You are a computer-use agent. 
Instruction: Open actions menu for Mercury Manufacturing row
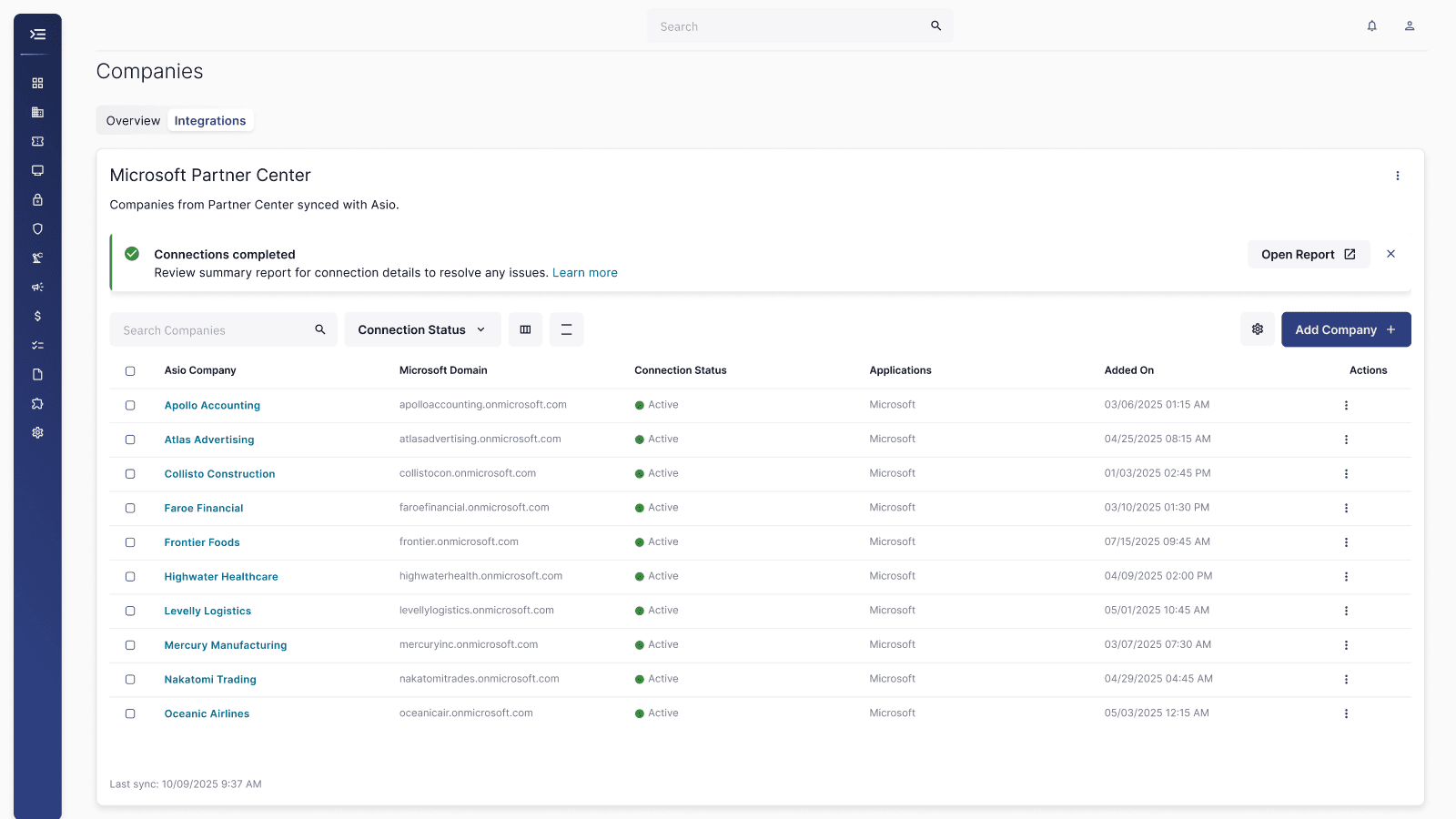(x=1346, y=645)
